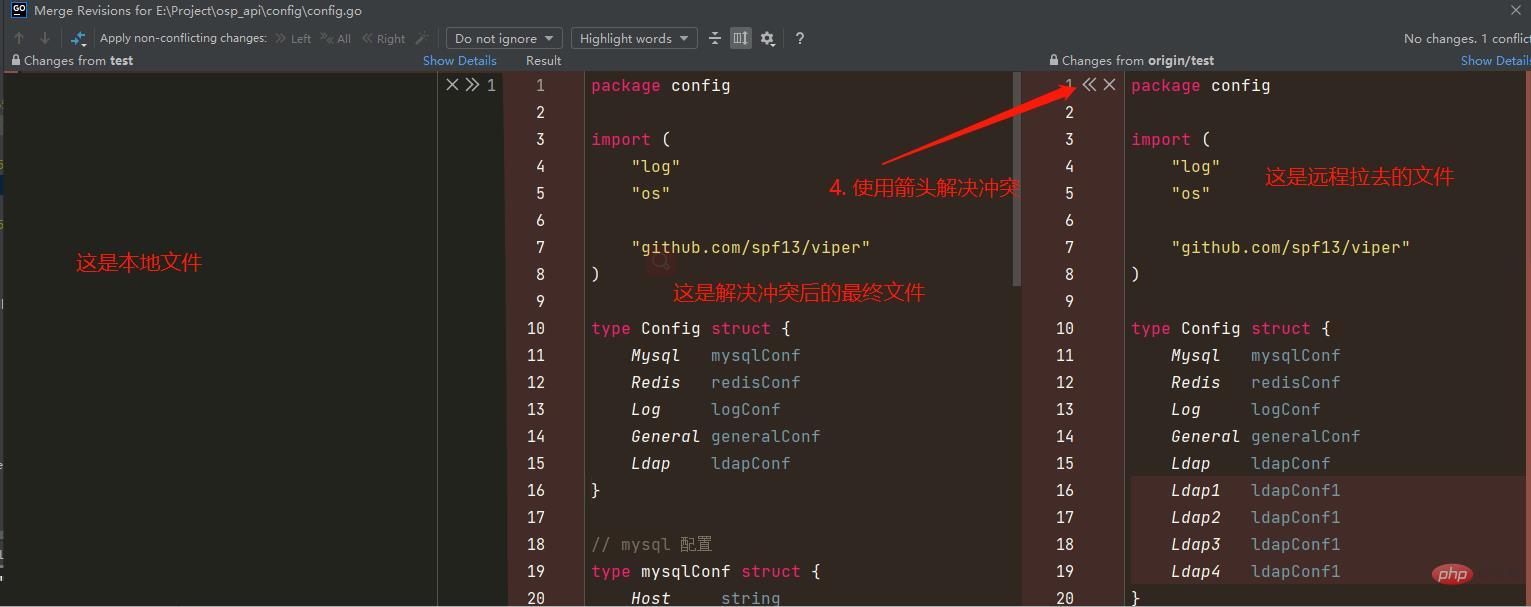Viewport: 1531px width, 607px height.
Task: Click right pane 'Show Details' link
Action: [1495, 60]
